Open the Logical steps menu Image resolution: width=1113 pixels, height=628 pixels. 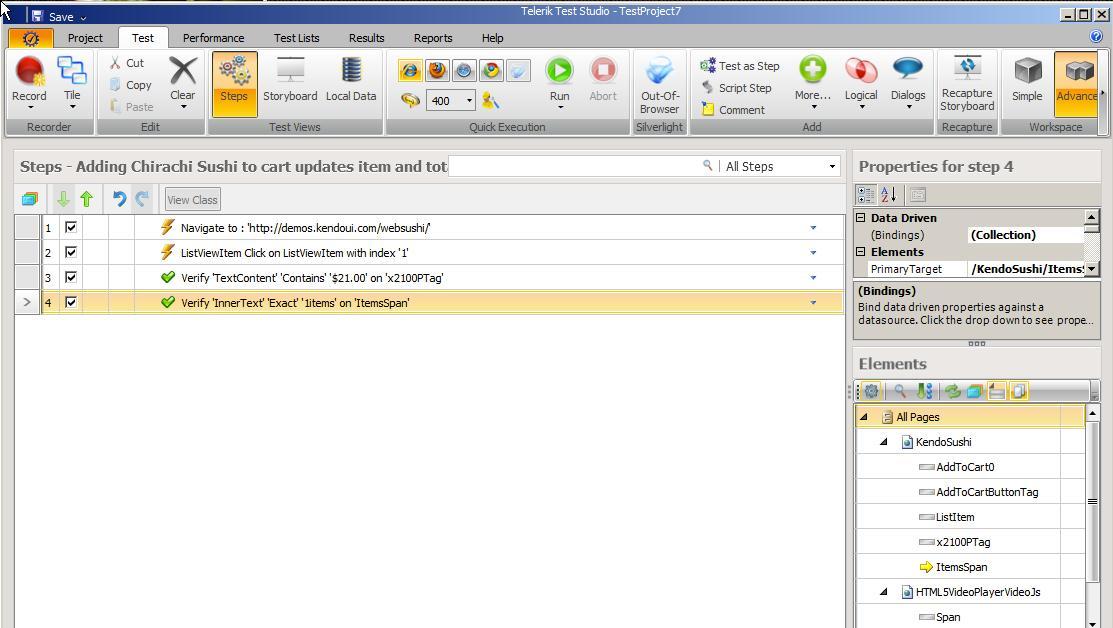(x=861, y=82)
